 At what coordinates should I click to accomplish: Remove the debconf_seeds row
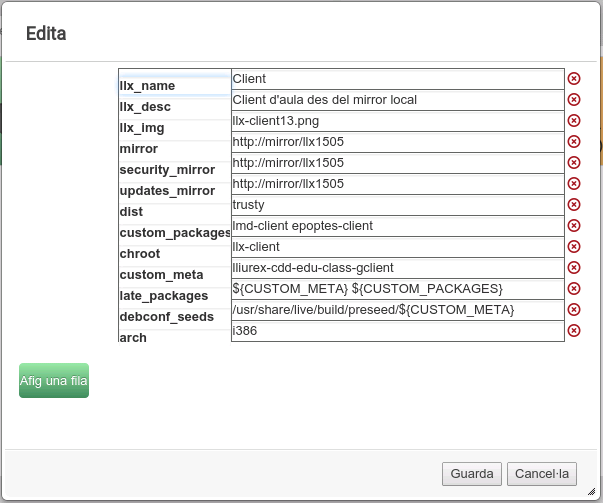point(574,310)
